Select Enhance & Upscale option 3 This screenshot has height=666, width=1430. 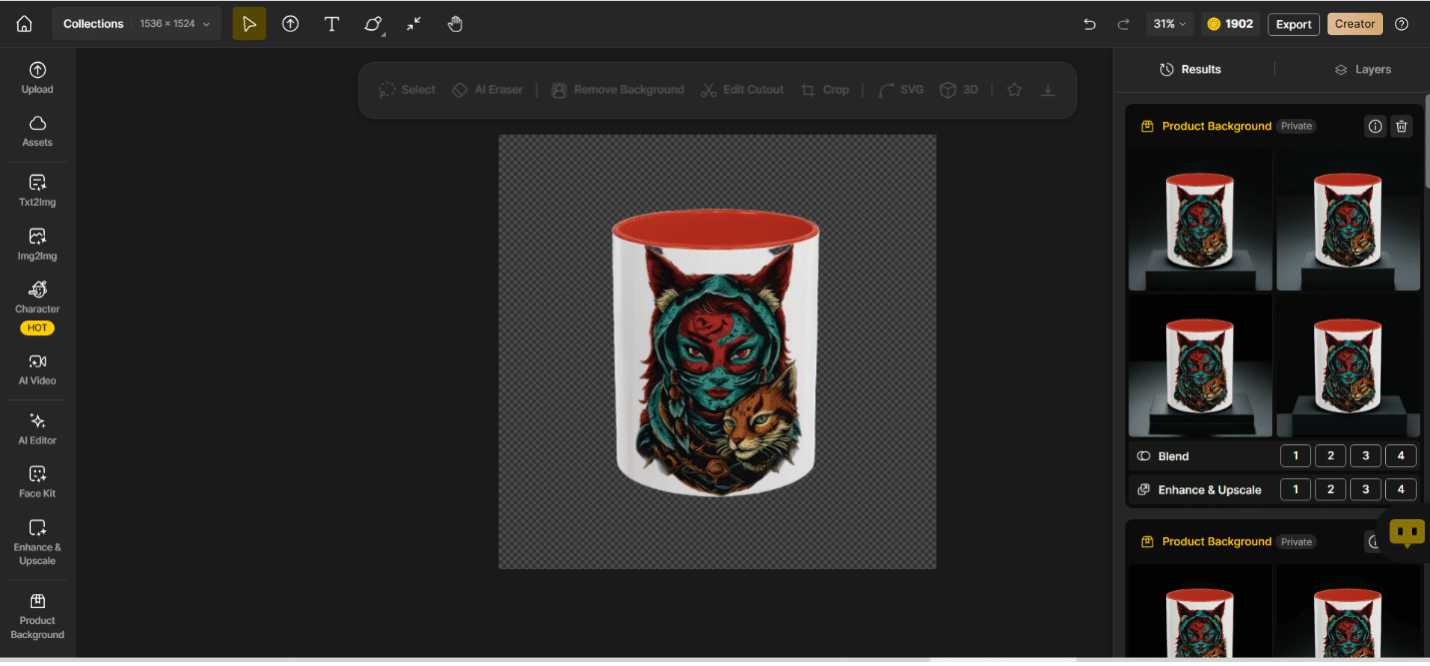pyautogui.click(x=1365, y=490)
